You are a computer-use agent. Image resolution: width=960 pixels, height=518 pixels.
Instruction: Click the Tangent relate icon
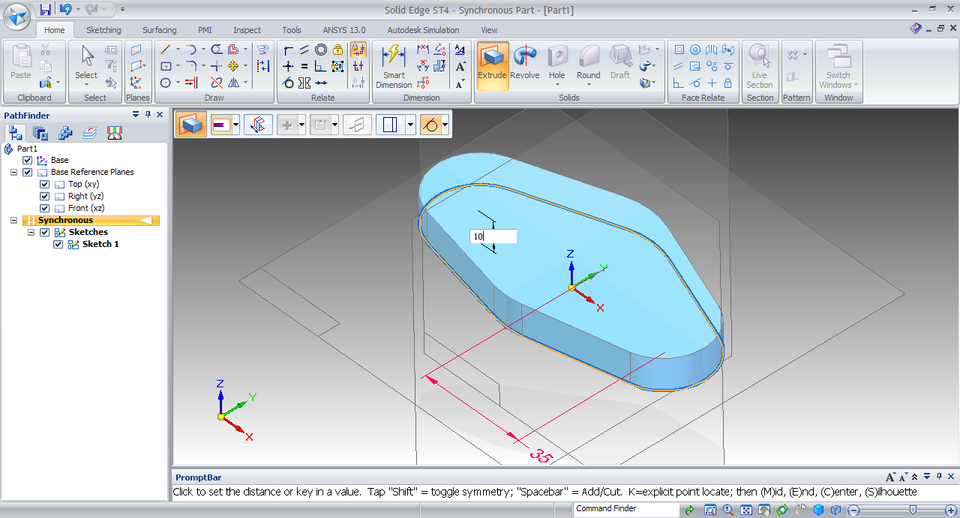[288, 83]
